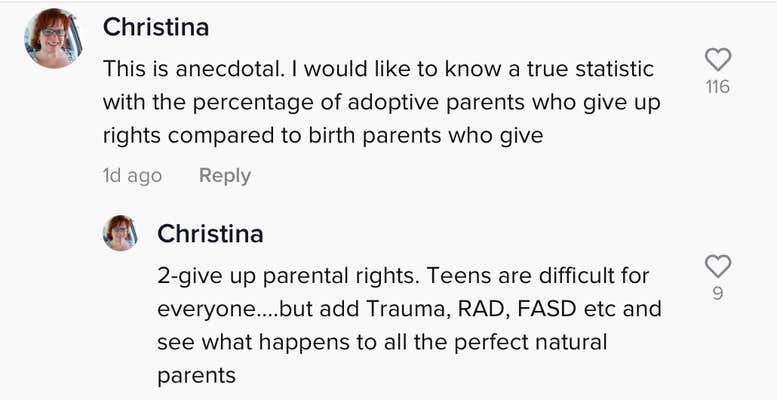Tap the heart icon on Christina's reply
777x400 pixels.
coord(718,266)
